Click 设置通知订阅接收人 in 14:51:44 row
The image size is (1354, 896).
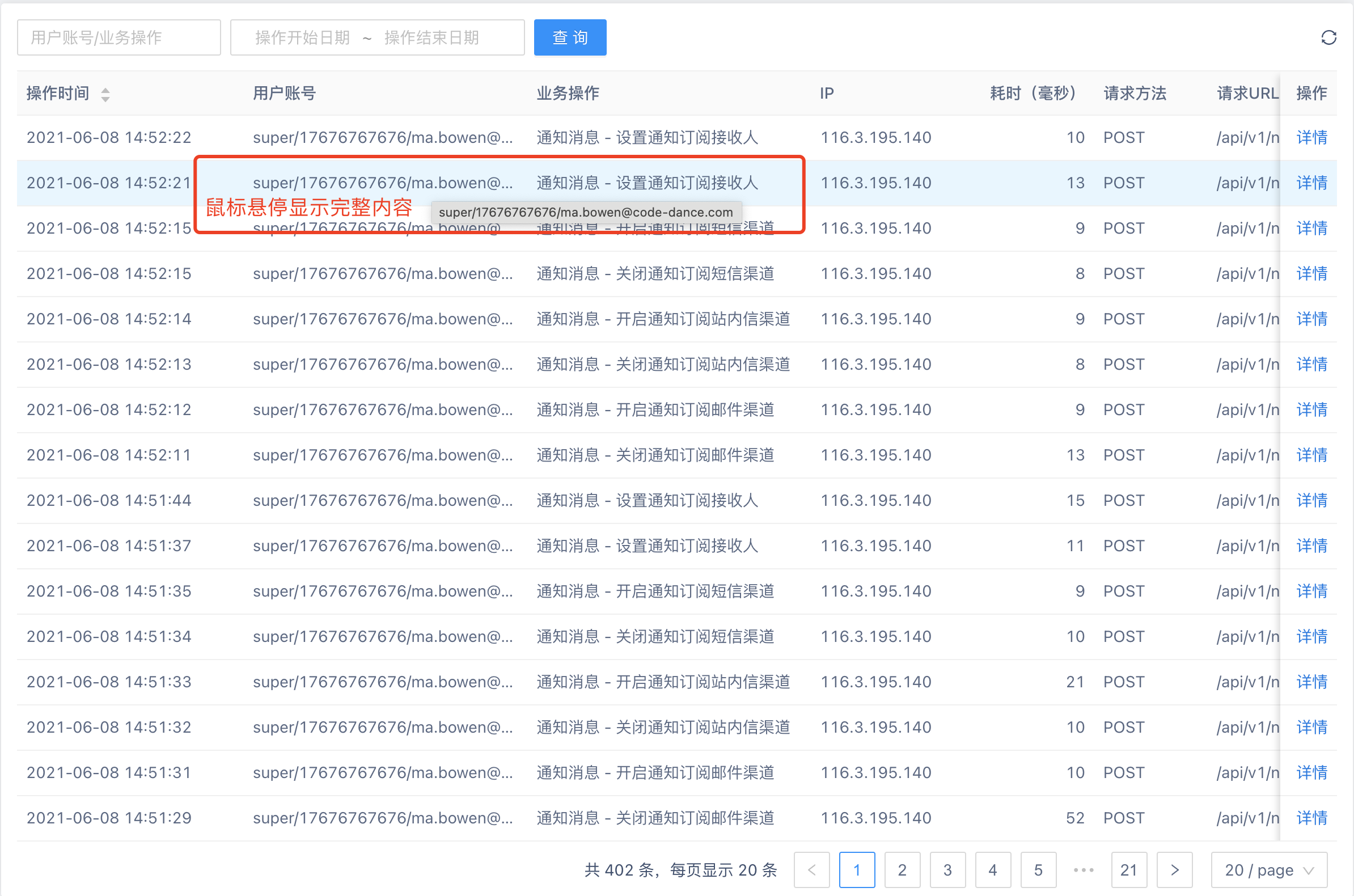click(x=687, y=501)
